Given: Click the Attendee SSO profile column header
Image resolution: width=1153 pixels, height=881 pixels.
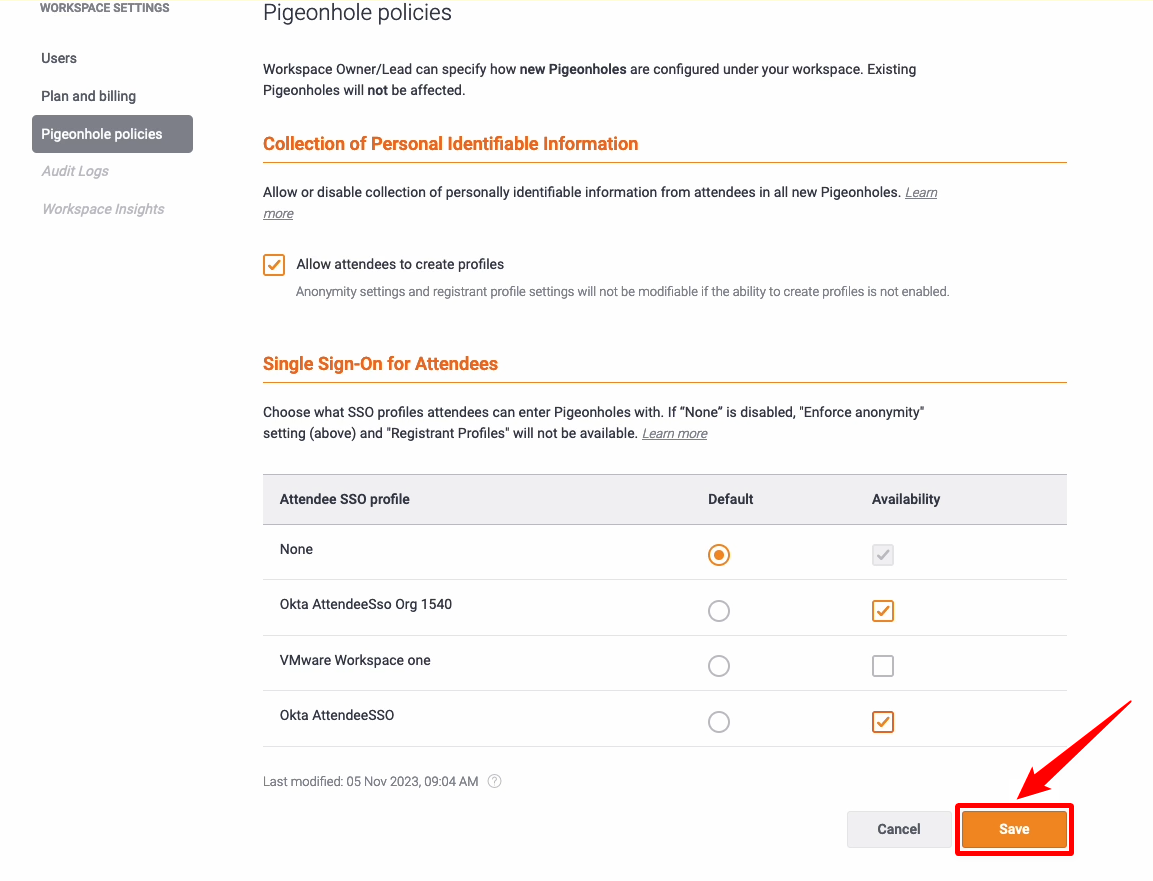Looking at the screenshot, I should pyautogui.click(x=345, y=499).
